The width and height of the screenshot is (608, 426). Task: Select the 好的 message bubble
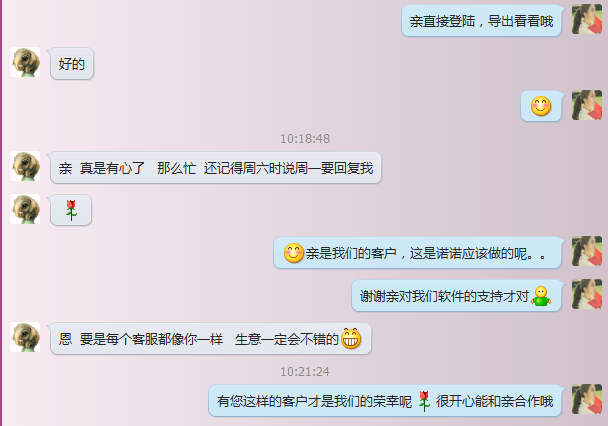point(72,64)
